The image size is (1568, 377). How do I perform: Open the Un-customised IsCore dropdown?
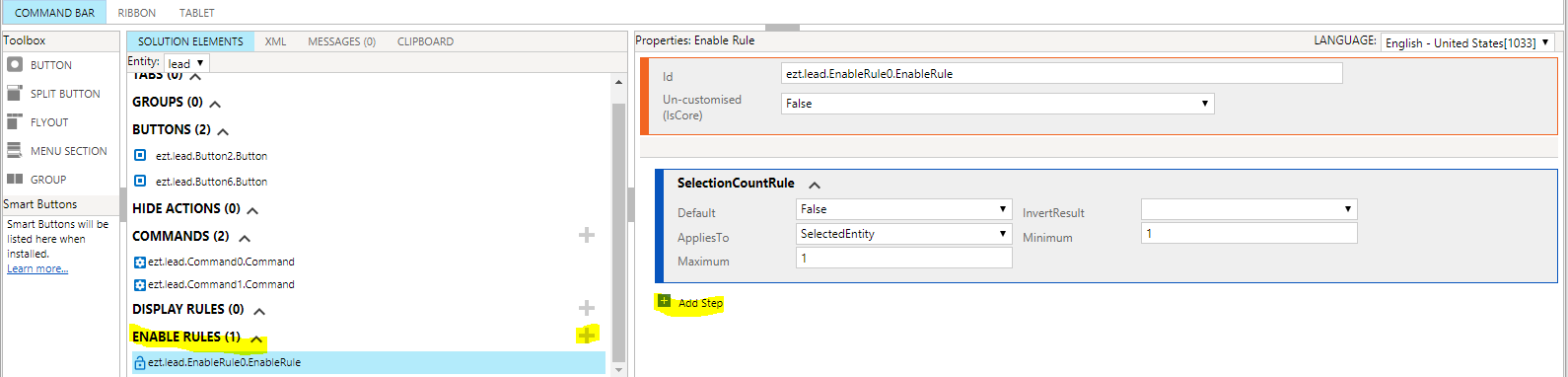(x=997, y=104)
